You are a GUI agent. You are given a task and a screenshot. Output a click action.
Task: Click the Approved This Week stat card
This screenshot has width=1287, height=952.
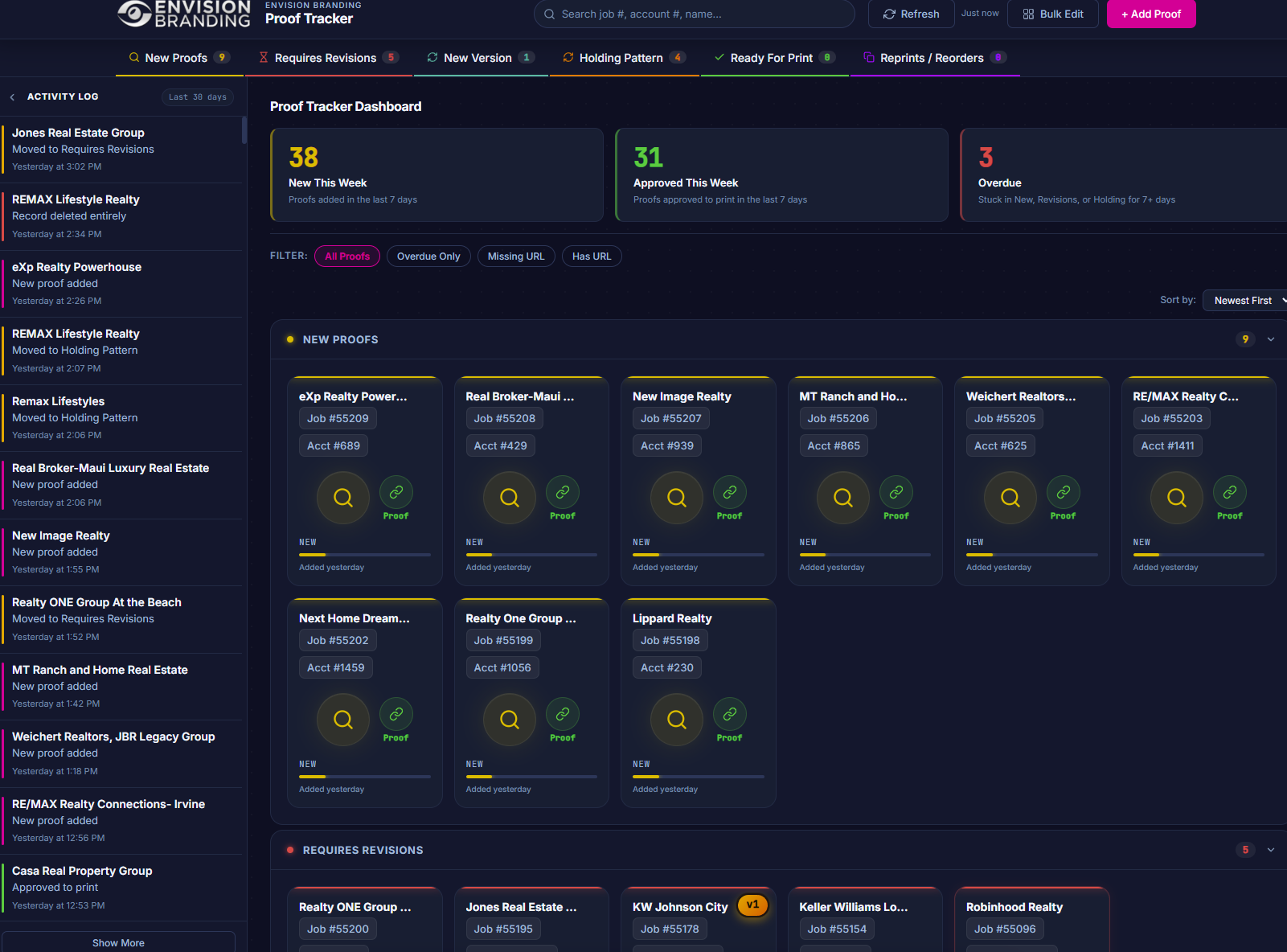click(x=781, y=175)
